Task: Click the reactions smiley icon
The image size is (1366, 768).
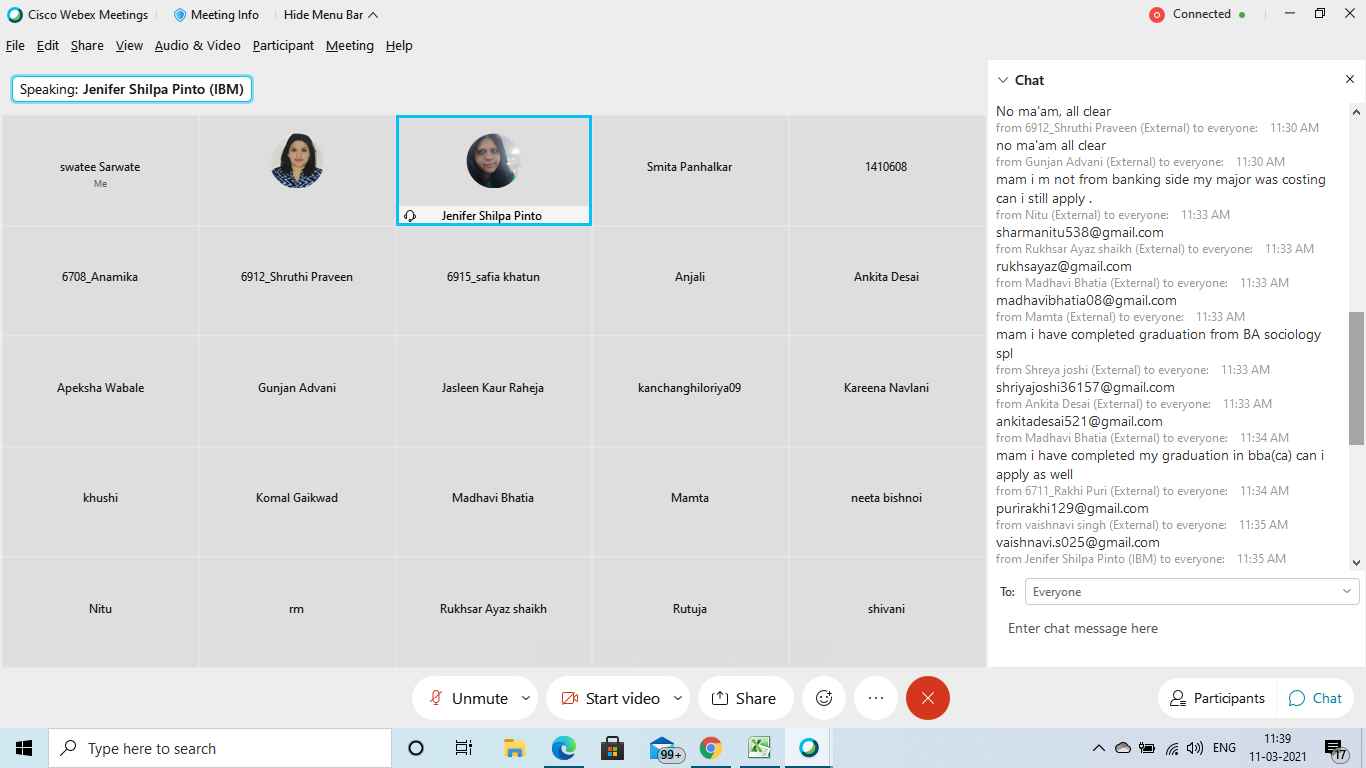Action: click(824, 698)
